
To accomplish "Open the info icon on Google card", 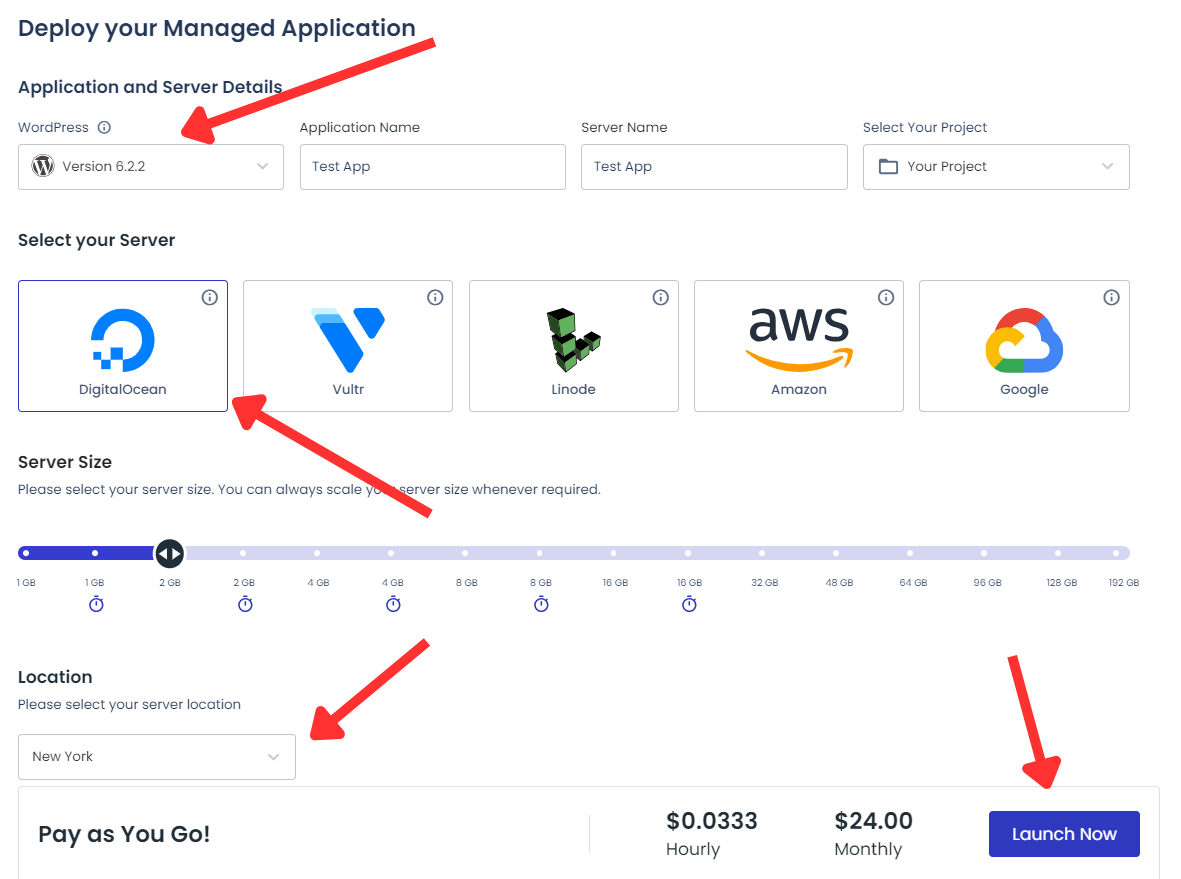I will 1111,298.
